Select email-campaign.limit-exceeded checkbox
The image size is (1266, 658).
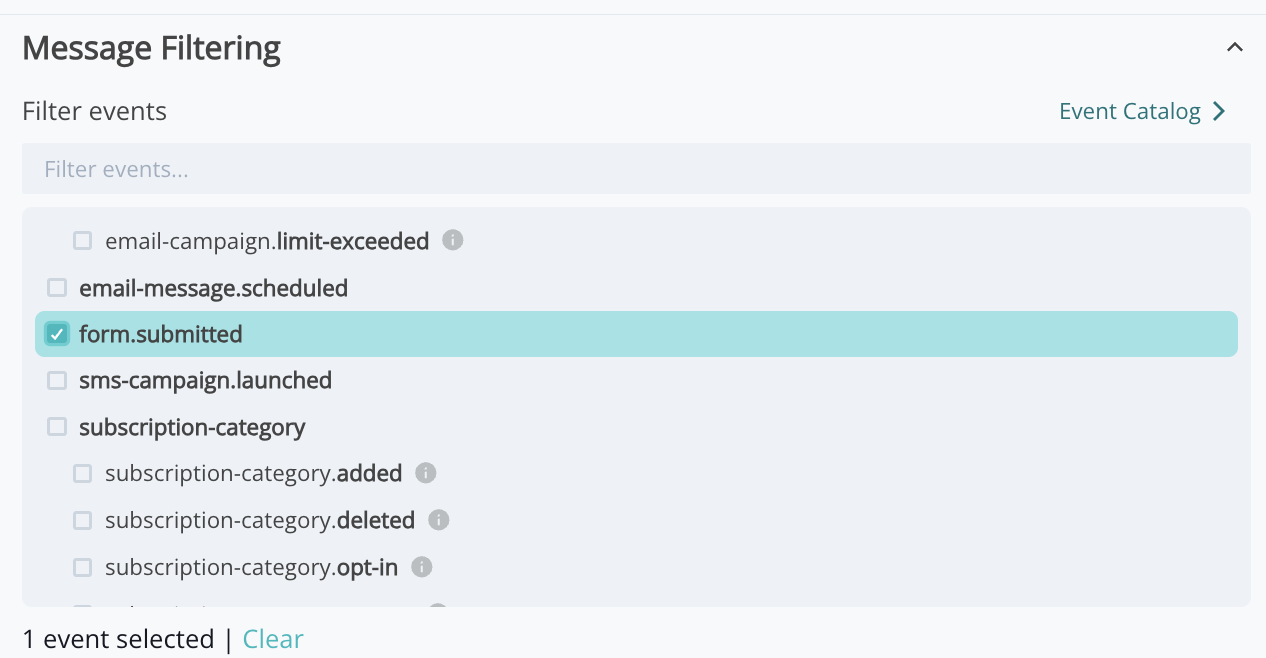[x=83, y=241]
